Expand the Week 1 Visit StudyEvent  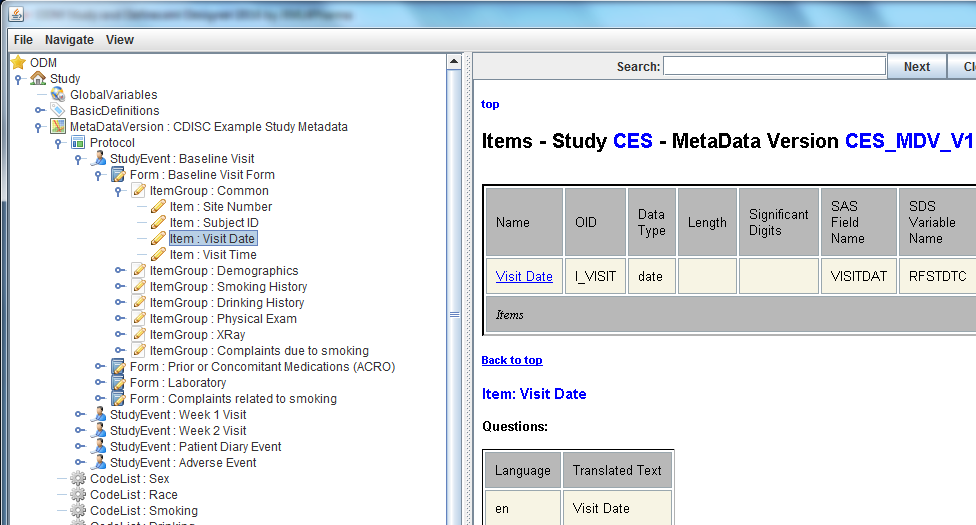point(79,414)
